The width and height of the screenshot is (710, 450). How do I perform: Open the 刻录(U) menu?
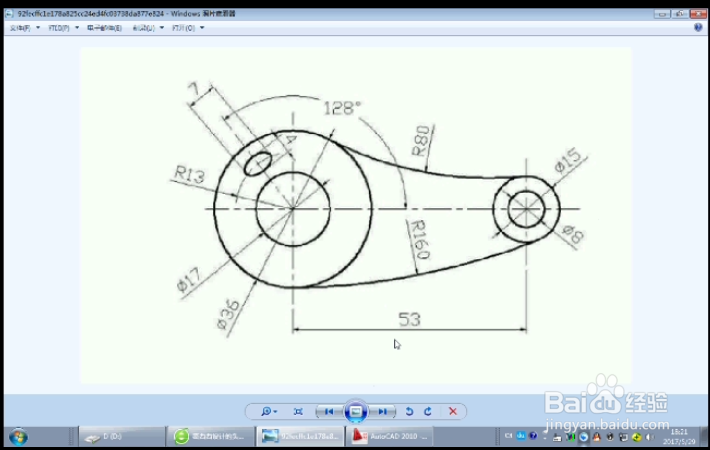click(144, 28)
